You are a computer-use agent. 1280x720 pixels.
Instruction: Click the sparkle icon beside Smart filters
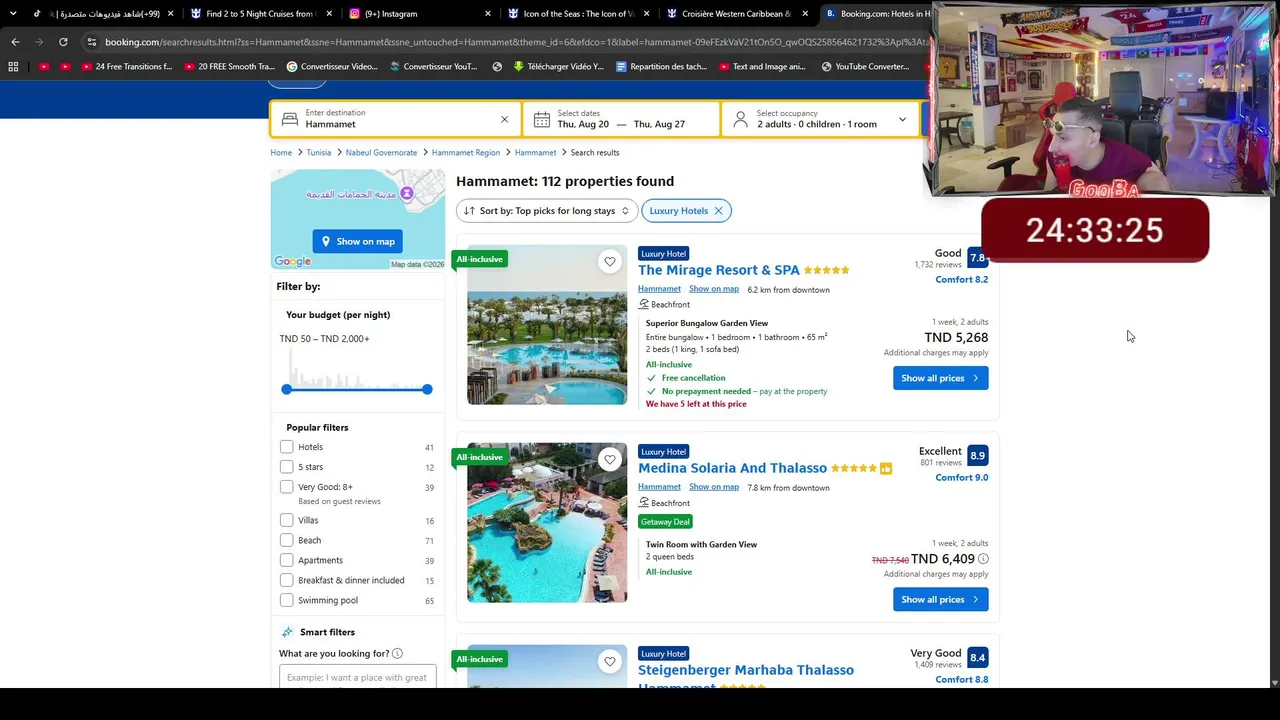point(287,632)
